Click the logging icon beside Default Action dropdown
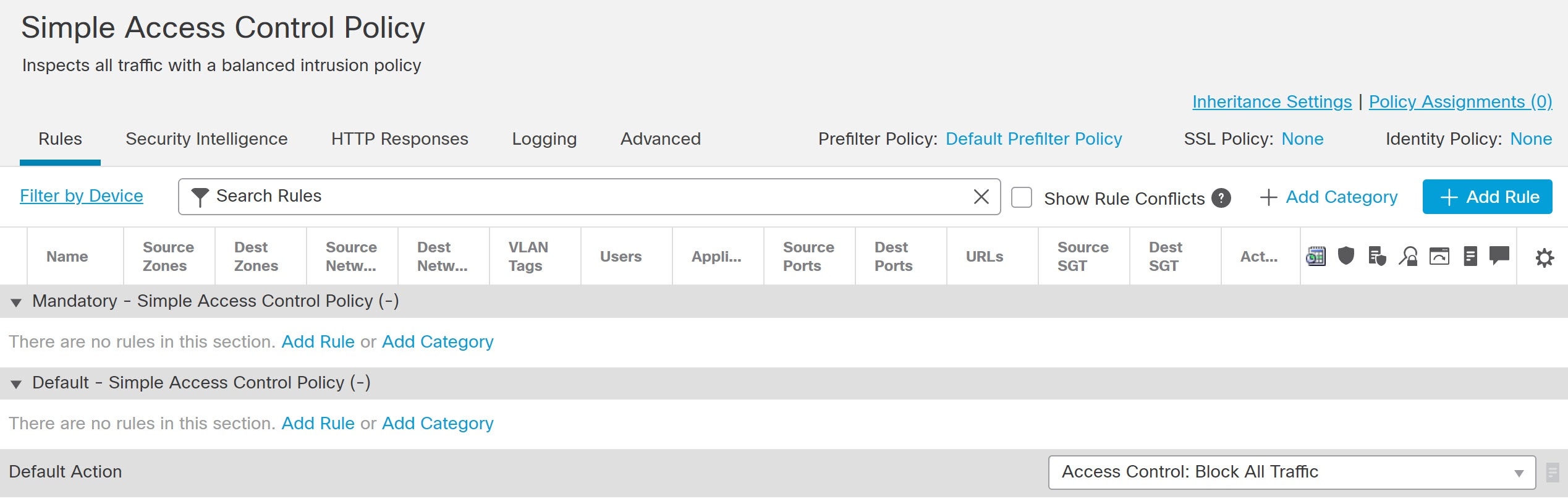Screen dimensions: 1568x501 pos(1552,473)
